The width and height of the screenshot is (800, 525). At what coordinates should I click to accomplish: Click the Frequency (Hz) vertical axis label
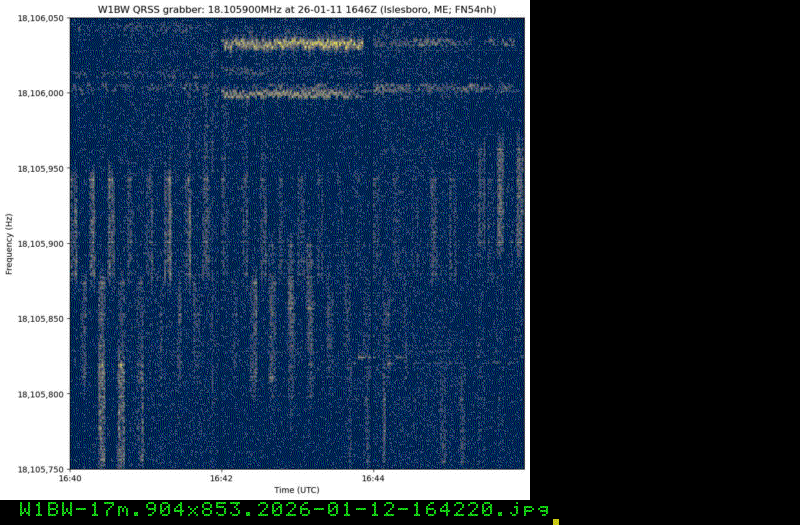9,244
